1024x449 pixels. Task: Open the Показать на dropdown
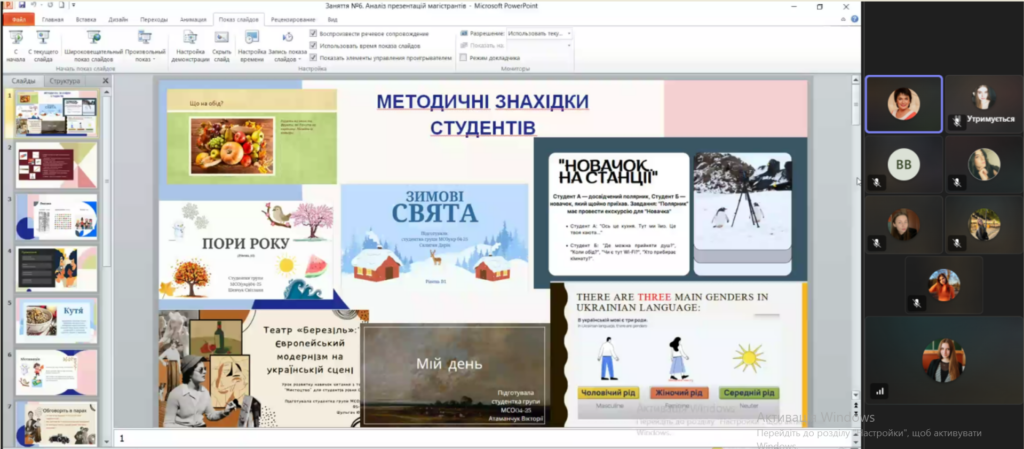[539, 46]
